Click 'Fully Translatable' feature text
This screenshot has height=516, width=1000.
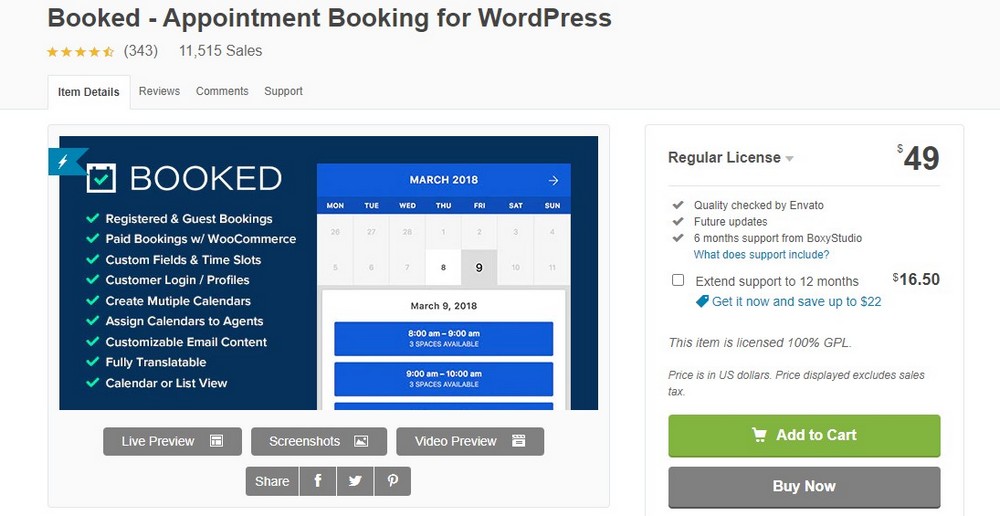click(156, 362)
